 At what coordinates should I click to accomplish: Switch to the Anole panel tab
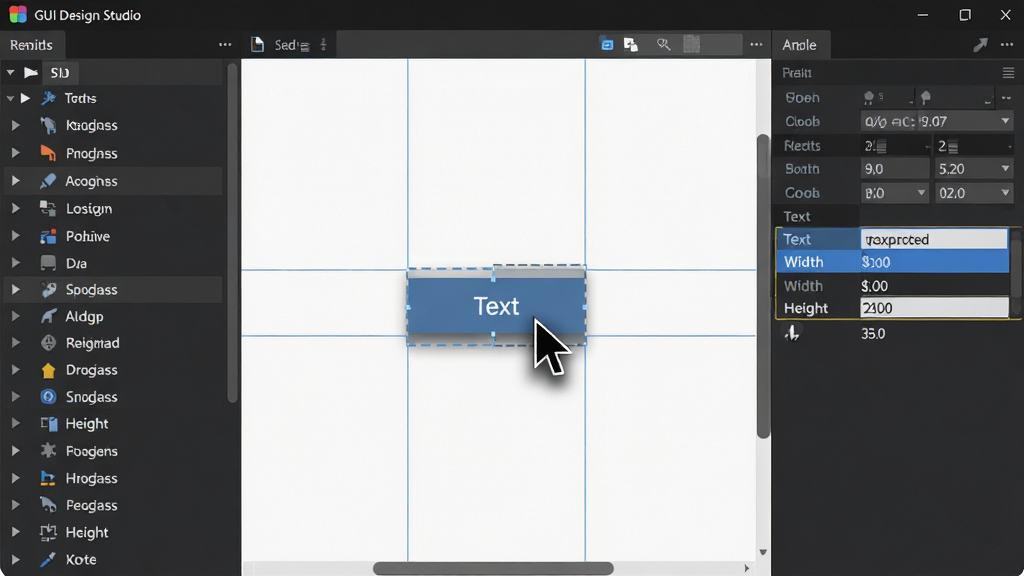[800, 45]
